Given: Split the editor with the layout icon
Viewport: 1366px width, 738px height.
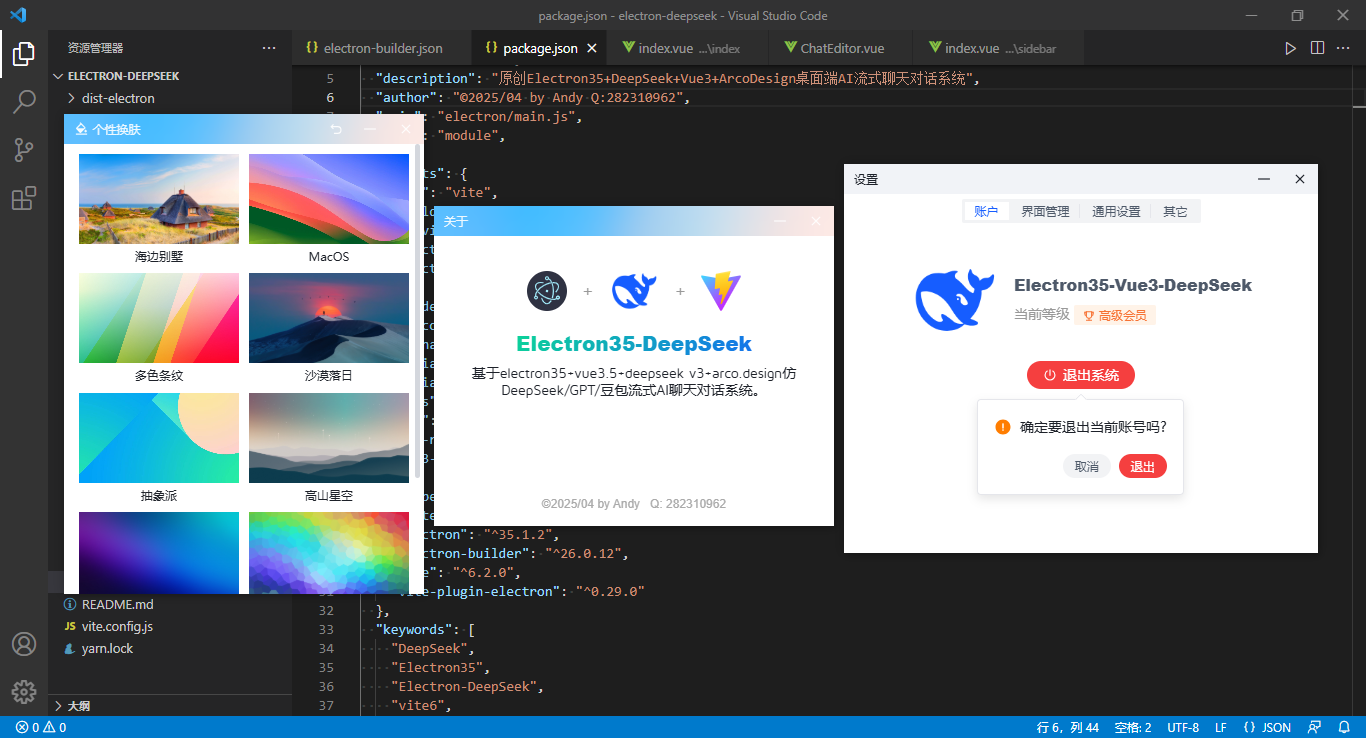Looking at the screenshot, I should click(x=1317, y=47).
